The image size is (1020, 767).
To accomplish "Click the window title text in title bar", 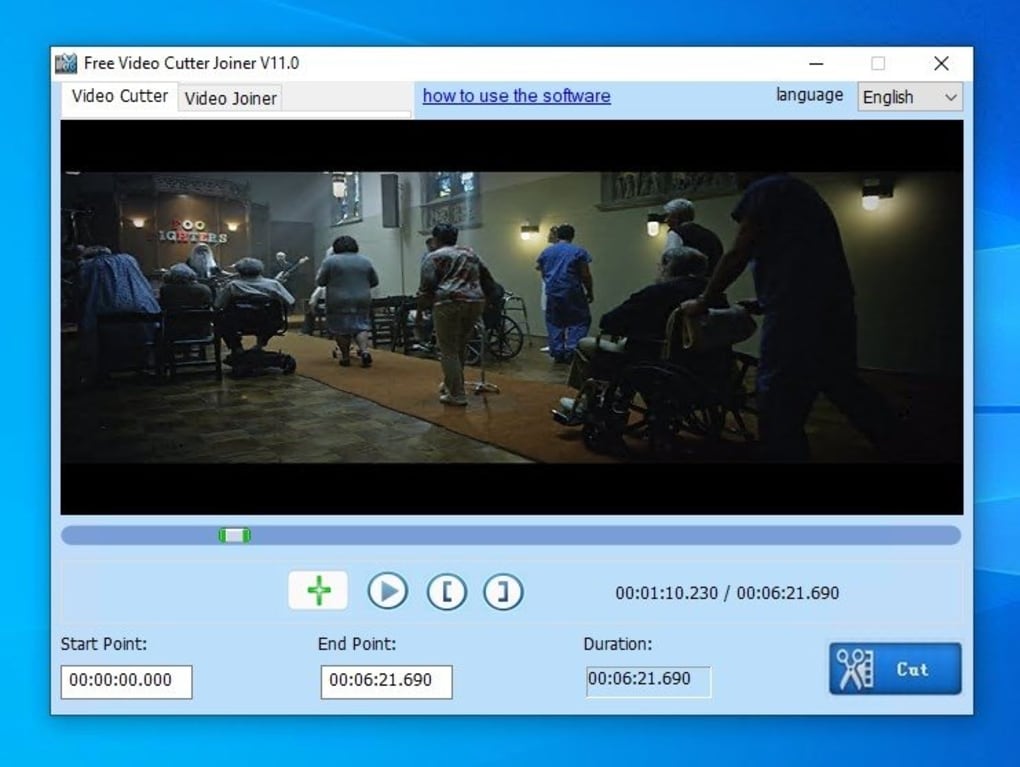I will click(x=191, y=63).
